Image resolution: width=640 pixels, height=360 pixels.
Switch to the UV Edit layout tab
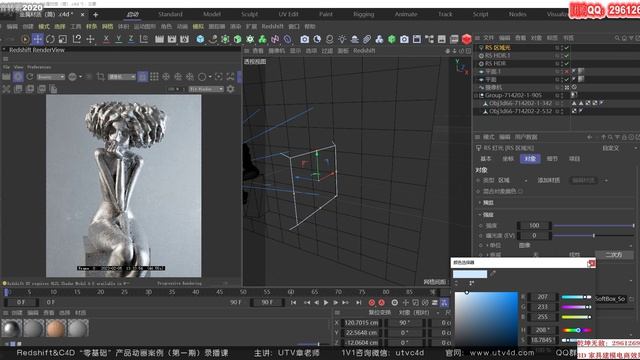[x=289, y=14]
